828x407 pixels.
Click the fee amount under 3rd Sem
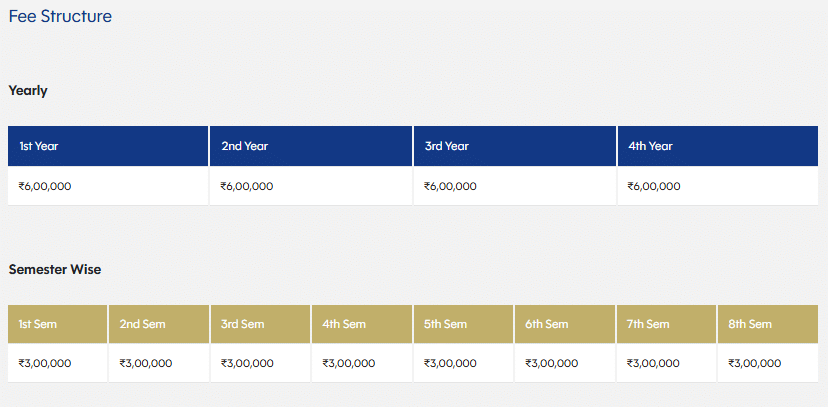tap(247, 363)
